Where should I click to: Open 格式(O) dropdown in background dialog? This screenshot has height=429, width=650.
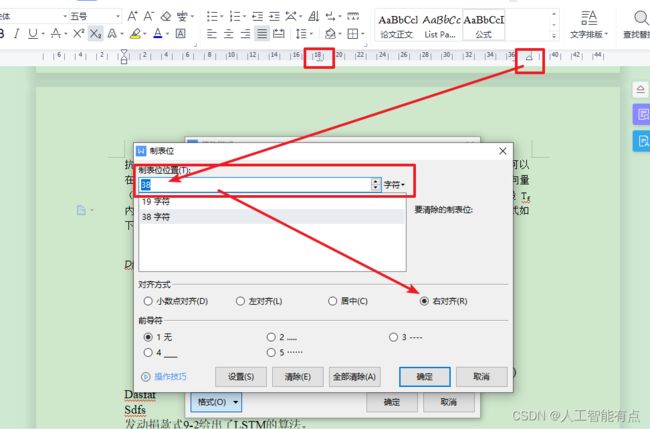pyautogui.click(x=216, y=402)
